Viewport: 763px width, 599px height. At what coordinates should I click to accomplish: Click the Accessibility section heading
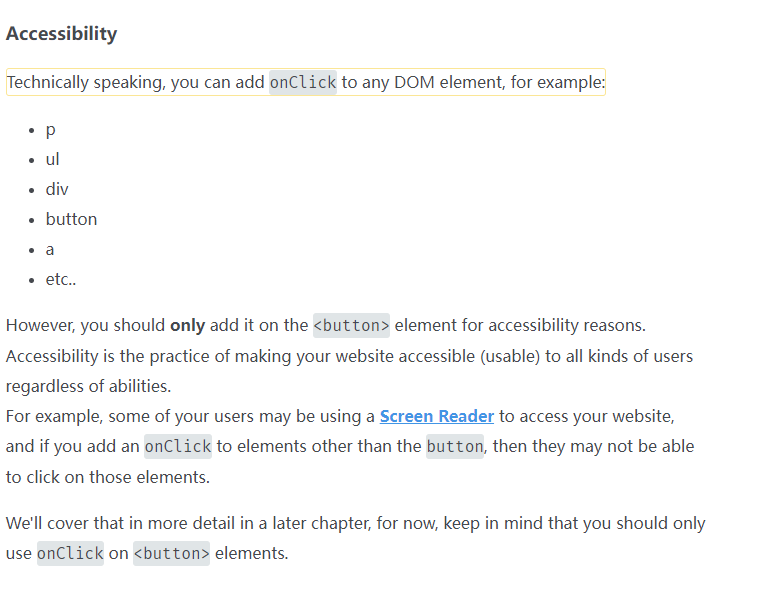(61, 34)
